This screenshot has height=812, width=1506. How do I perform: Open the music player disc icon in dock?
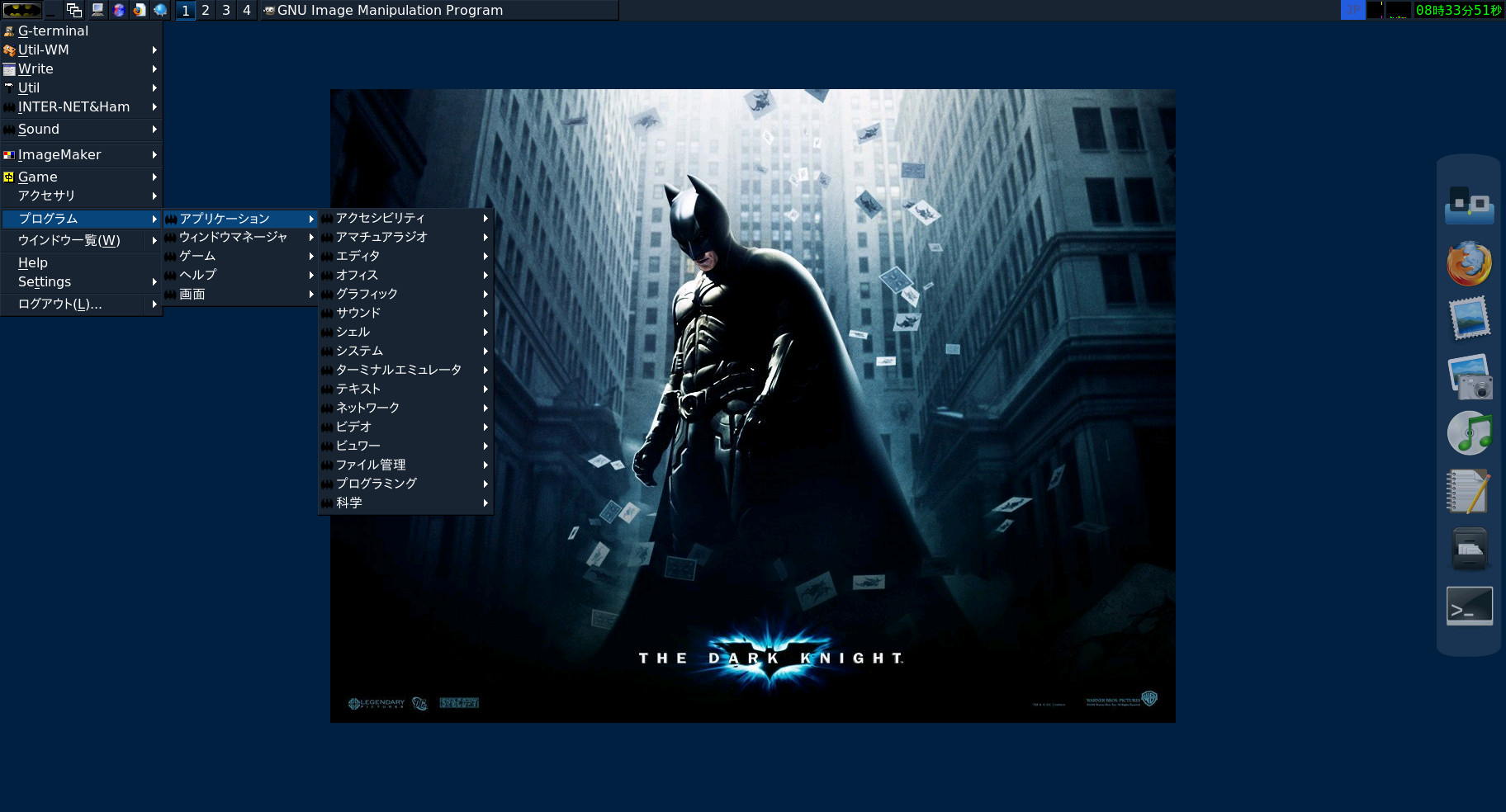pos(1469,433)
